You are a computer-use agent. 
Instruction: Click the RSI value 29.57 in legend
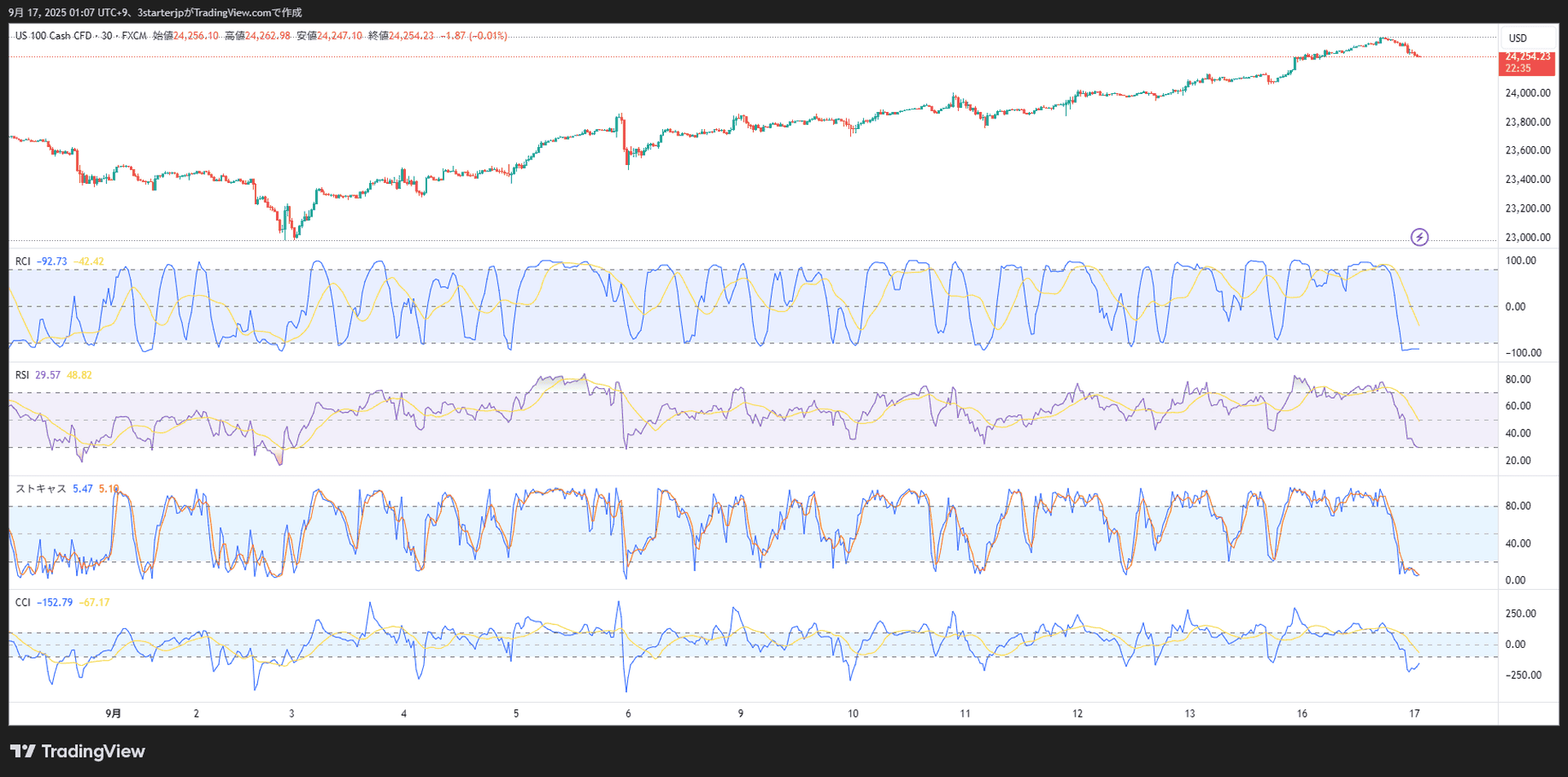click(47, 375)
